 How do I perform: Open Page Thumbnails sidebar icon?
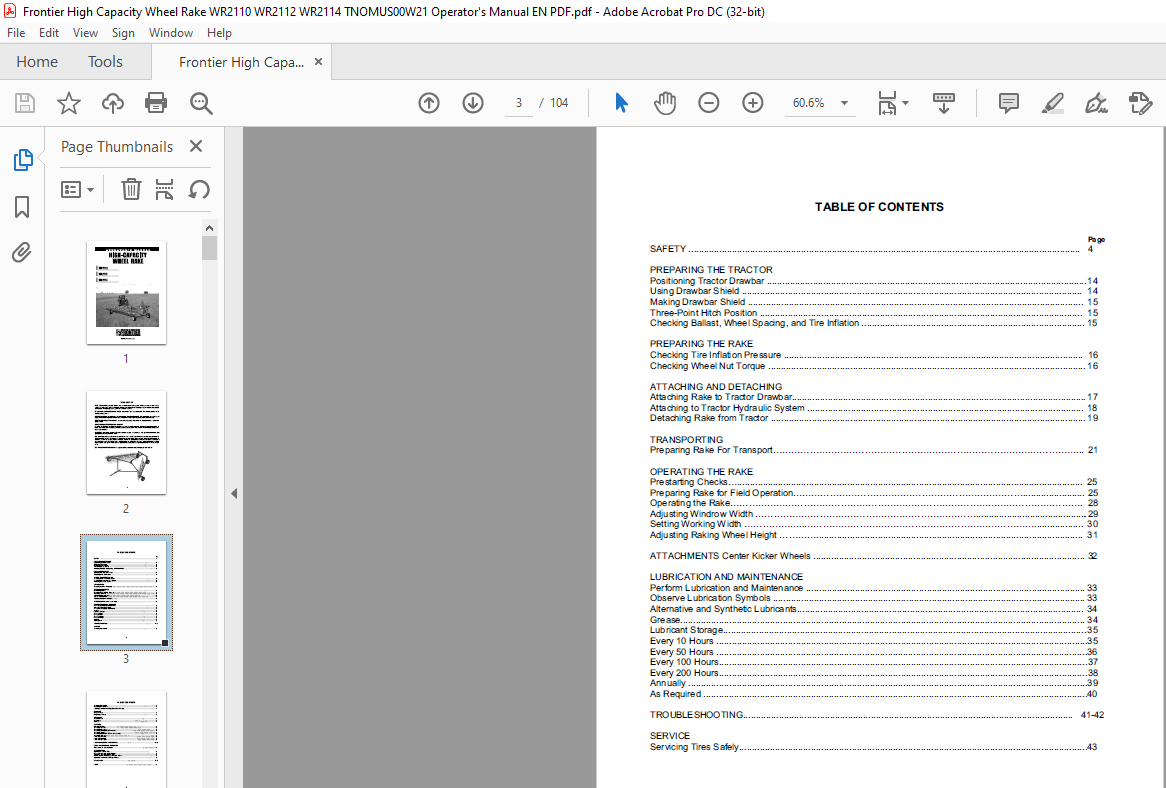[22, 159]
